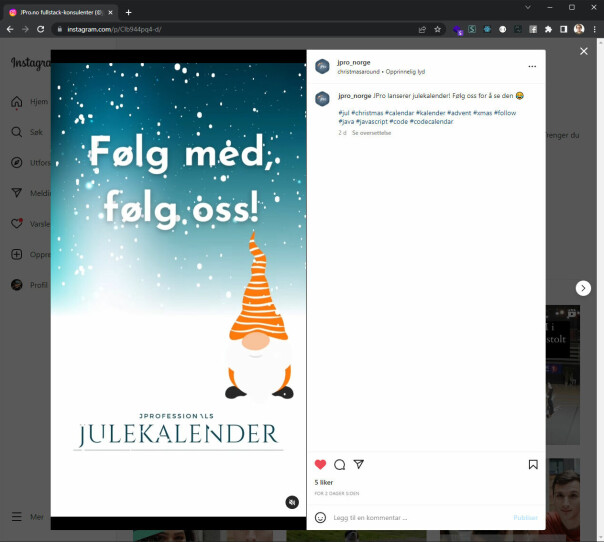Click jpro_norge avatar in the post header

(322, 66)
